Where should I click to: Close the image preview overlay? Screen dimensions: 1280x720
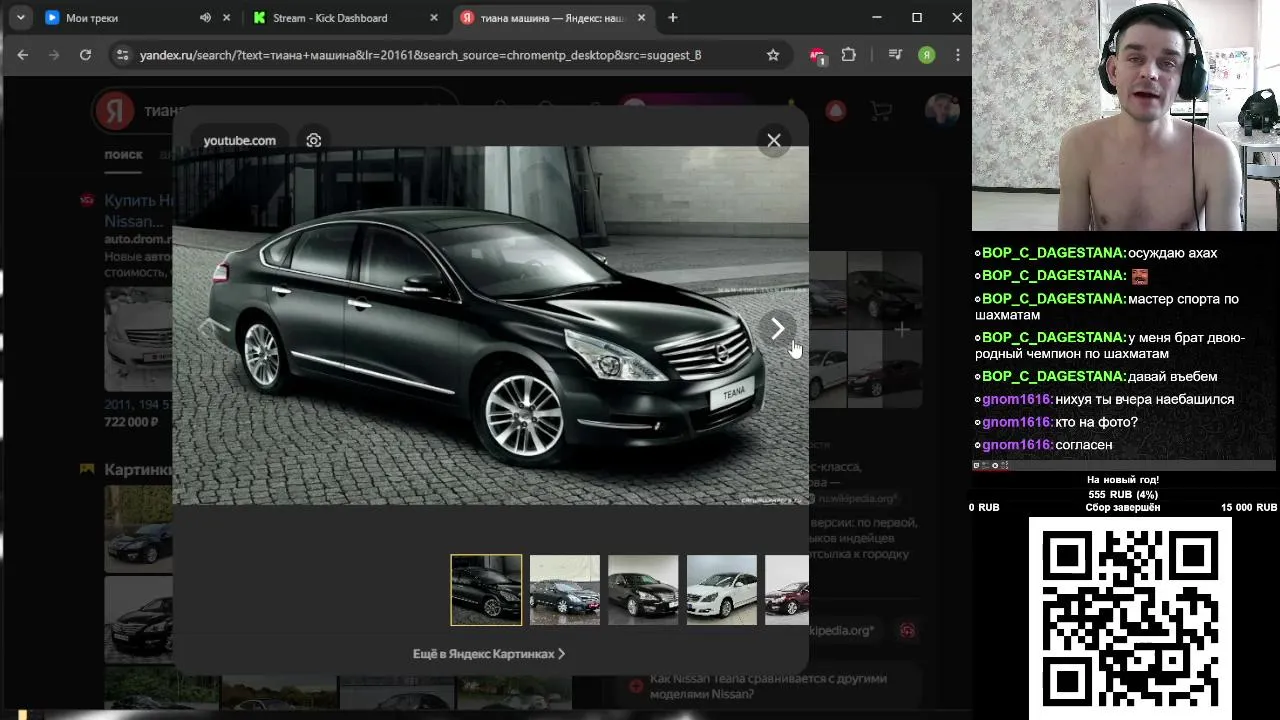coord(774,141)
